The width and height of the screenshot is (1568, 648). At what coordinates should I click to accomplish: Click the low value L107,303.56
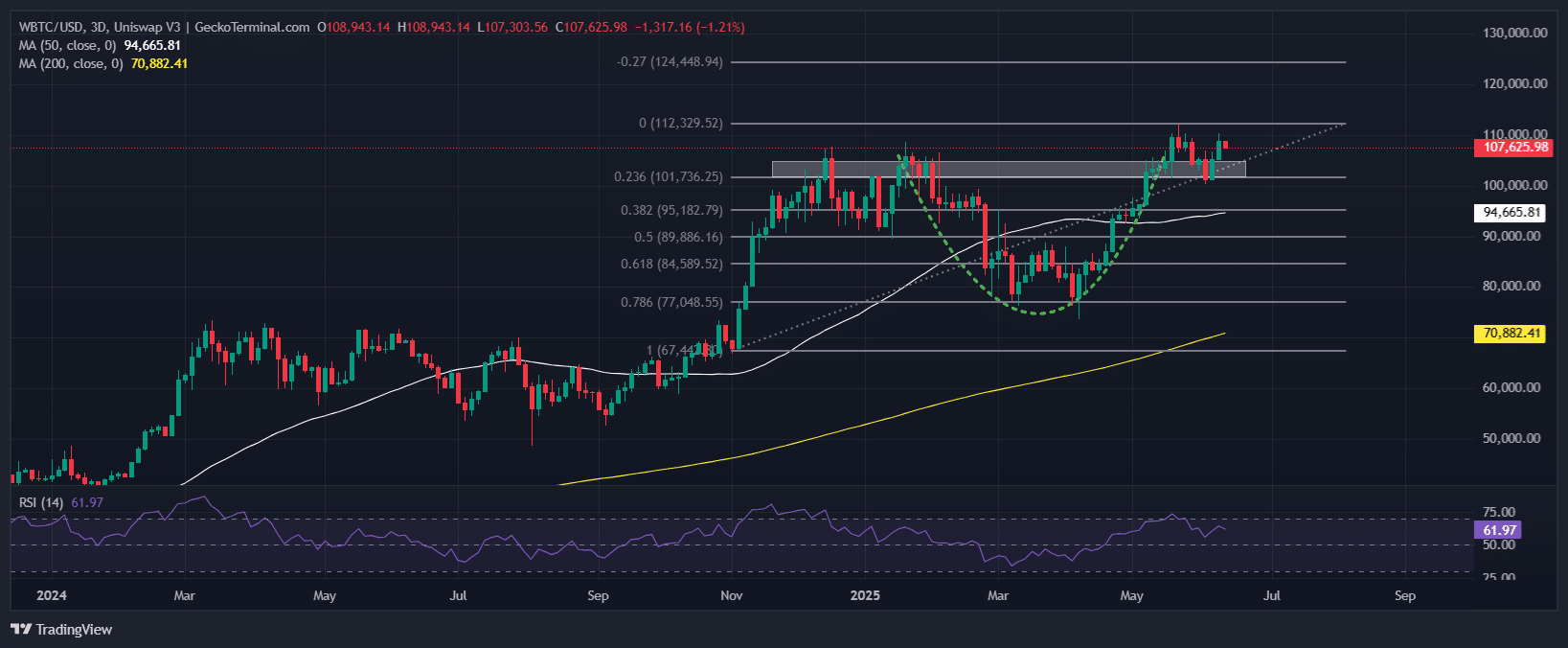pyautogui.click(x=512, y=27)
